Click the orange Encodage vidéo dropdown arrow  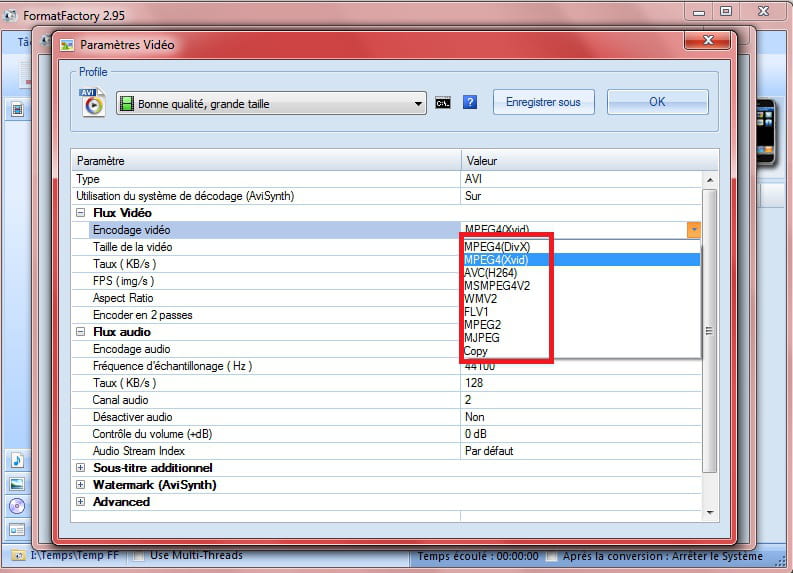(693, 230)
